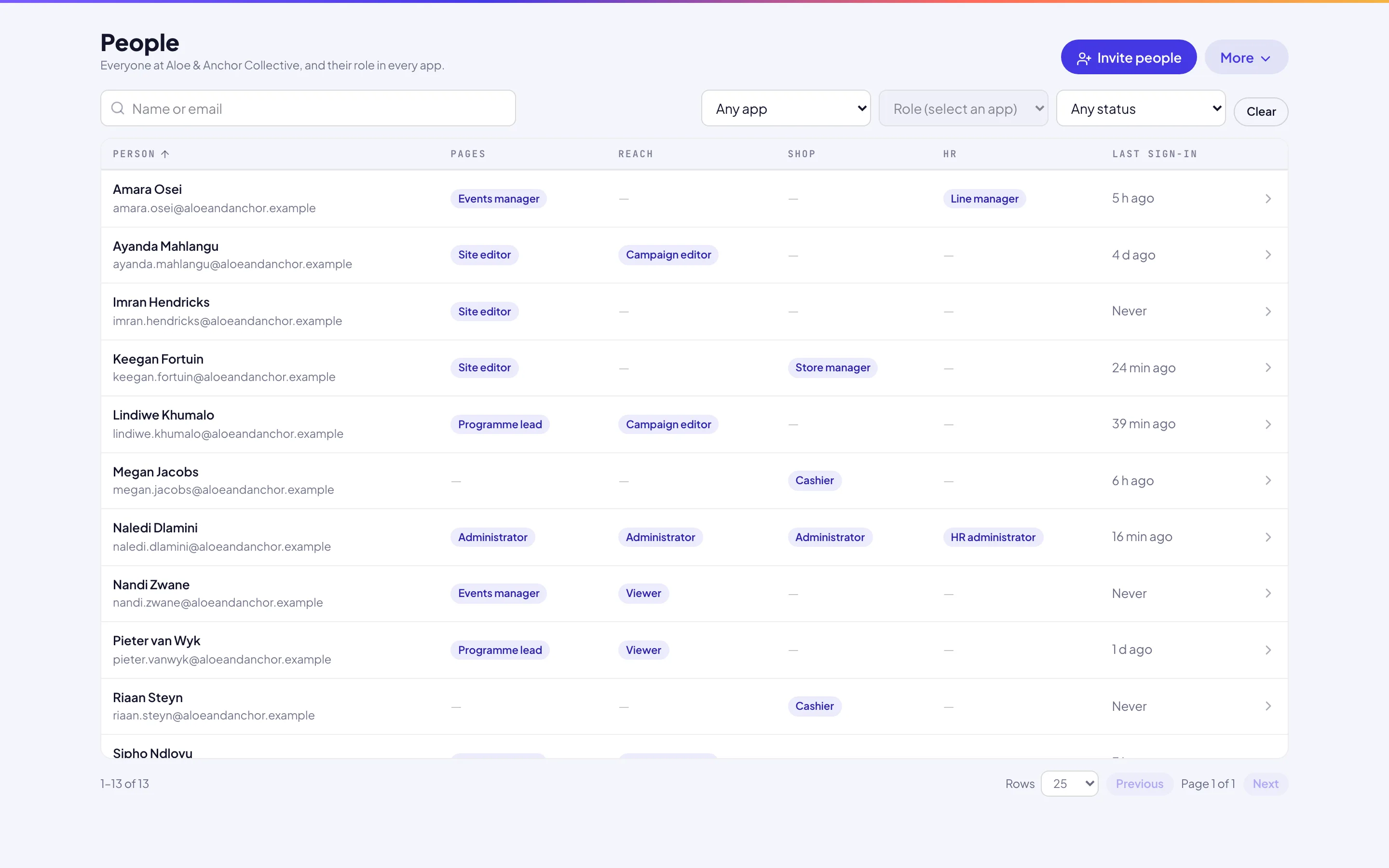The image size is (1389, 868).
Task: Open Keegan Fortuin row chevron
Action: click(x=1268, y=367)
